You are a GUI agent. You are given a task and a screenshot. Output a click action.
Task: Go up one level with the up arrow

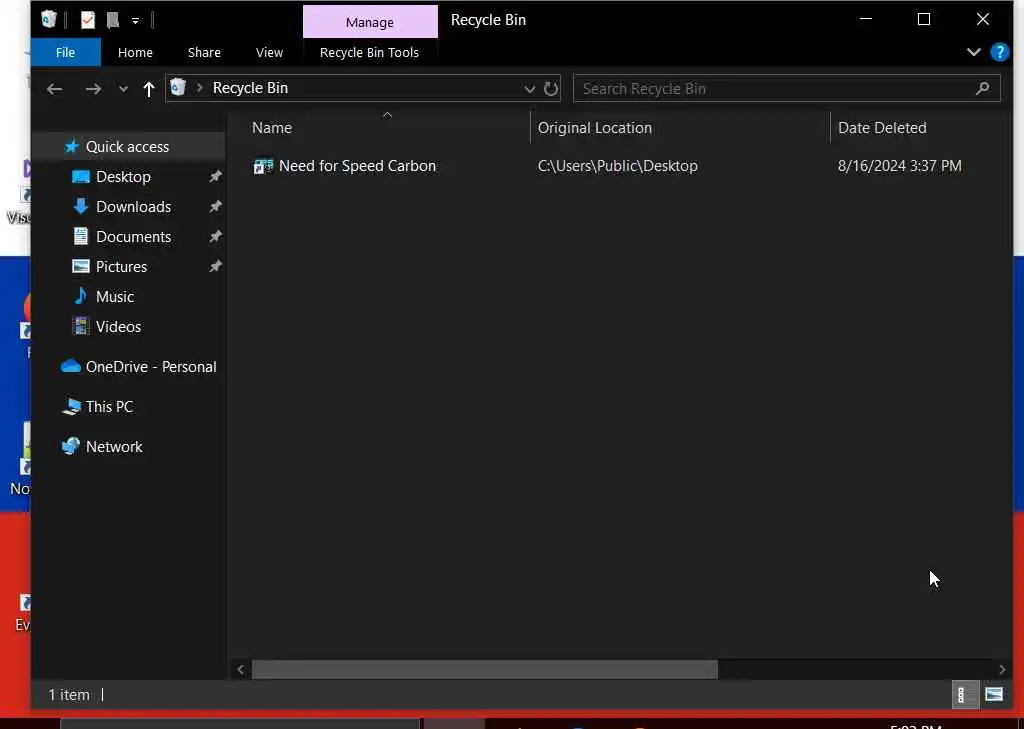click(149, 89)
